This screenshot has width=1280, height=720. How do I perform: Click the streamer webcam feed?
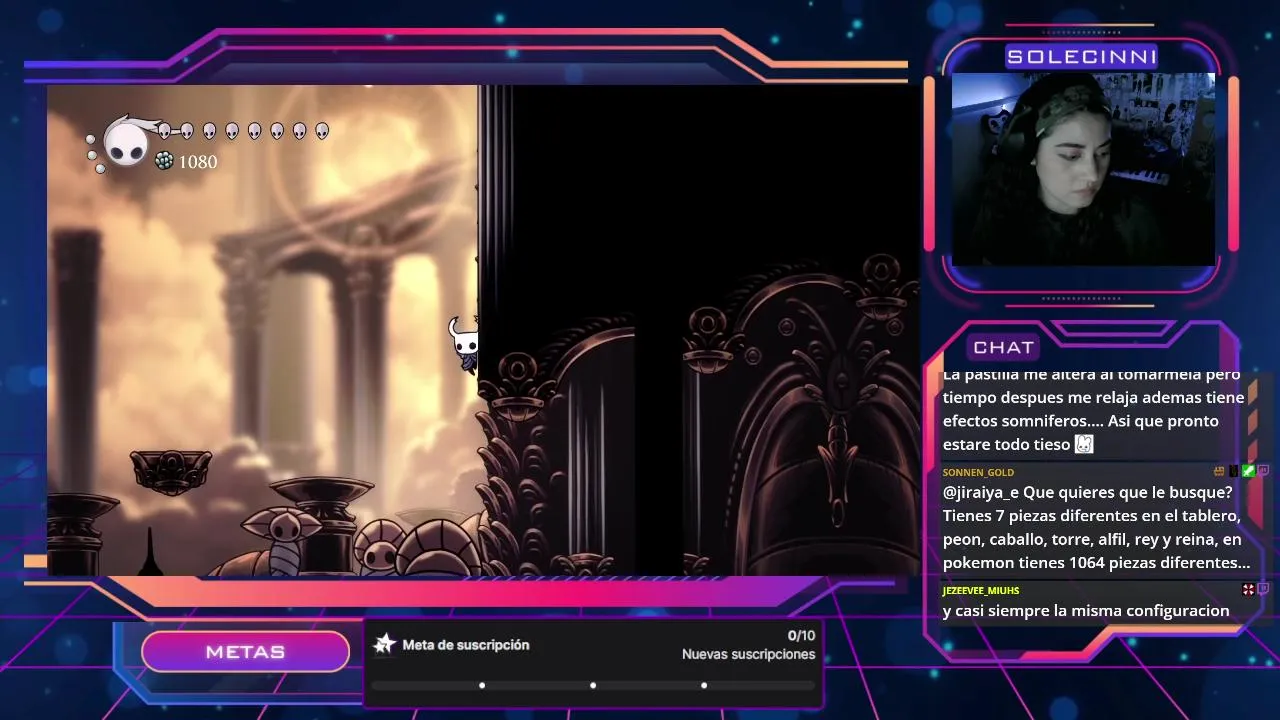tap(1083, 169)
